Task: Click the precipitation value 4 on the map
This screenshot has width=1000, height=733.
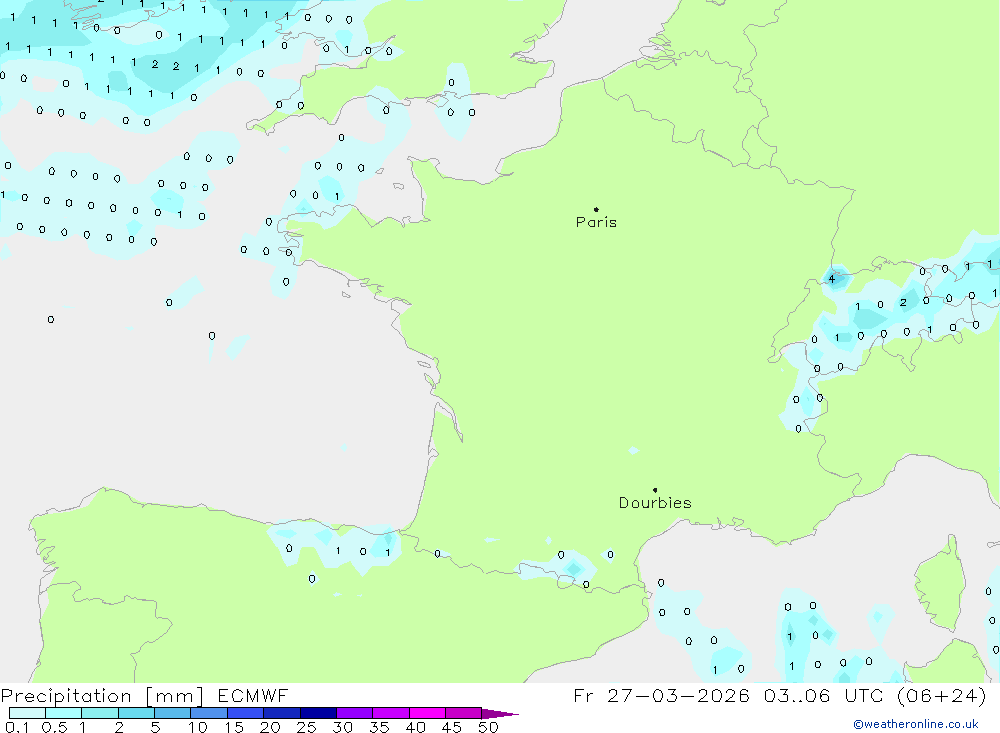Action: [x=831, y=279]
